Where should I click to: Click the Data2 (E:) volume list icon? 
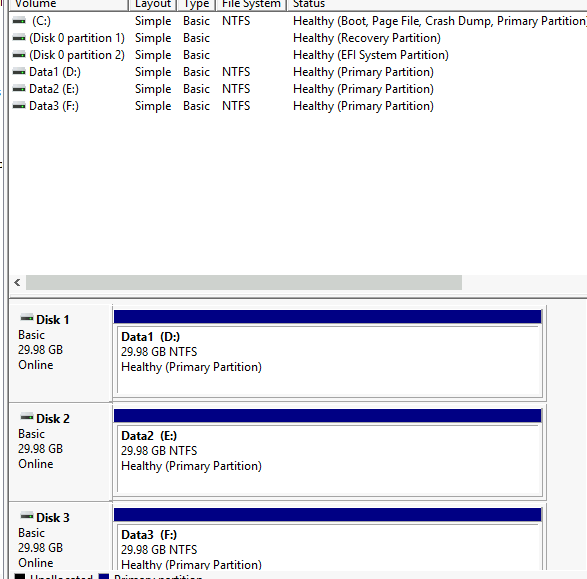tap(19, 89)
